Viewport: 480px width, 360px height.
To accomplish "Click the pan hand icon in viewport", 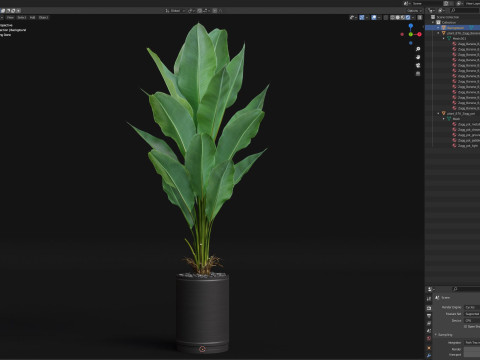I will 418,57.
